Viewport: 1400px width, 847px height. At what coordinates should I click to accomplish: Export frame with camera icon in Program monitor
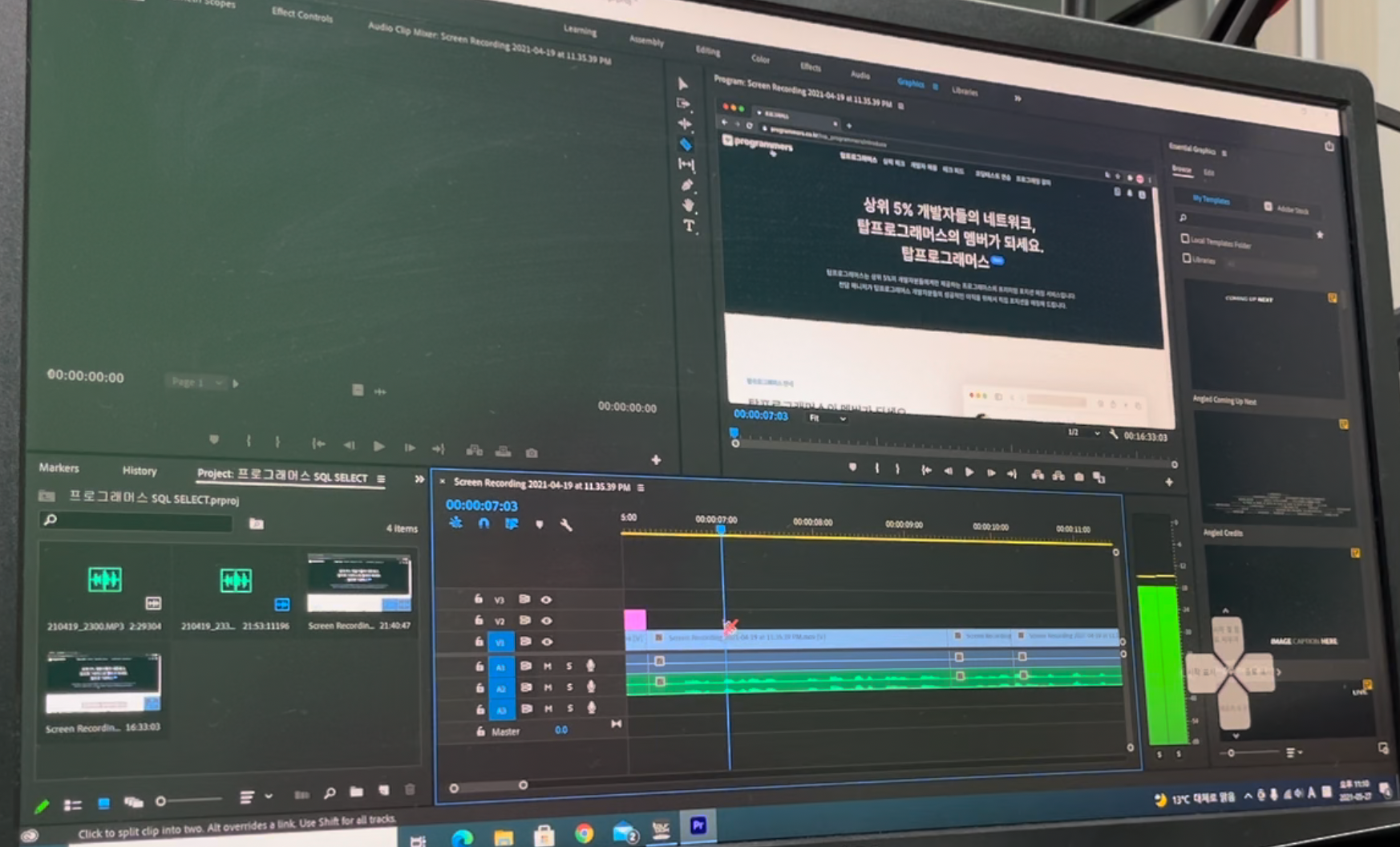point(1079,476)
